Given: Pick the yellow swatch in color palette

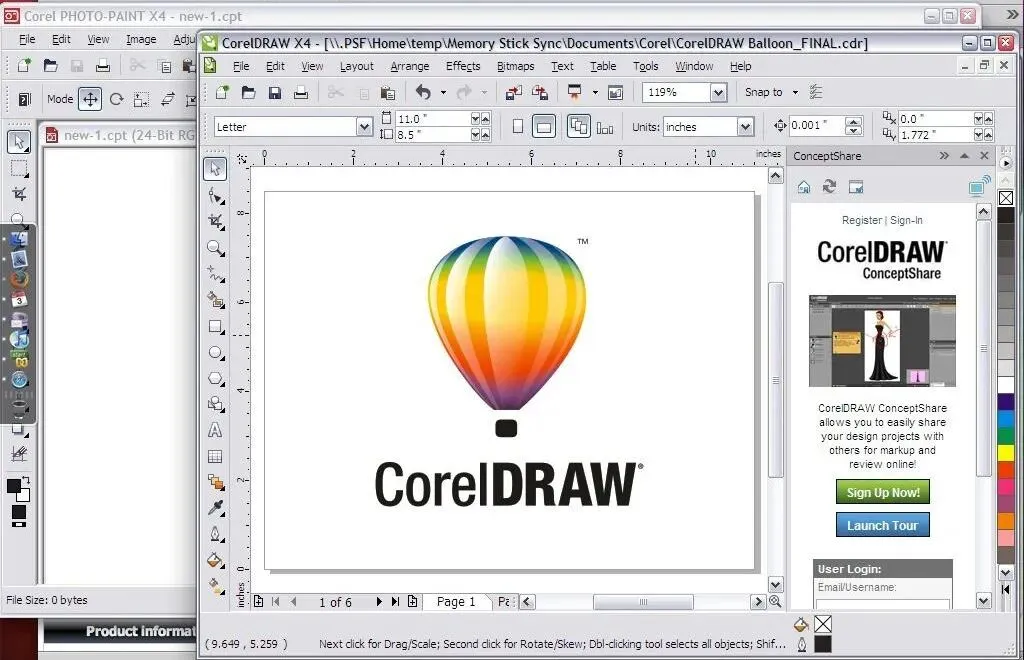Looking at the screenshot, I should click(1006, 452).
